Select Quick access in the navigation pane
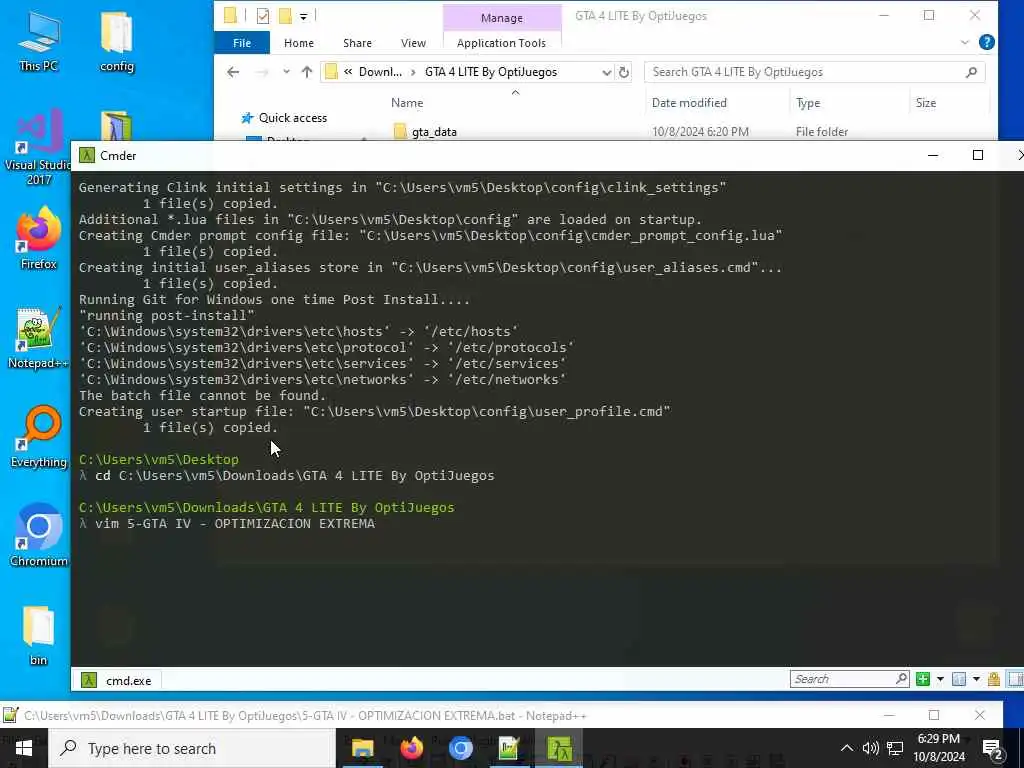This screenshot has width=1024, height=768. point(293,118)
